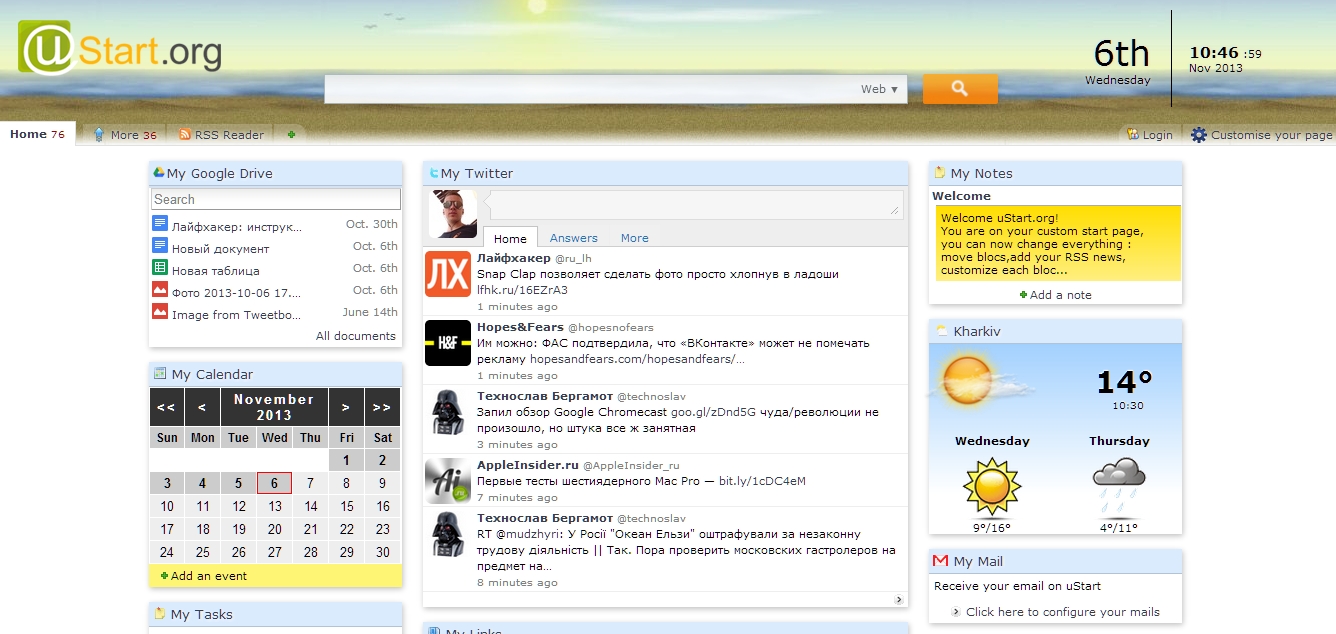The width and height of the screenshot is (1336, 634).
Task: Go to next month with > calendar button
Action: 346,407
